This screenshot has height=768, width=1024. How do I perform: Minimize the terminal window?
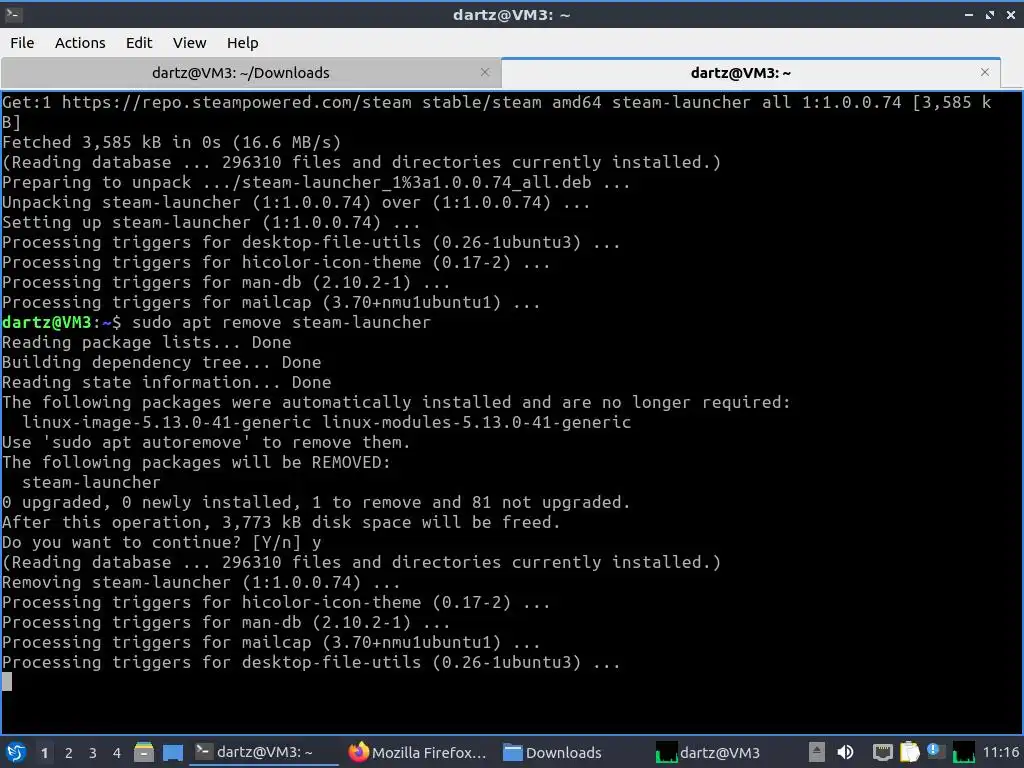968,14
